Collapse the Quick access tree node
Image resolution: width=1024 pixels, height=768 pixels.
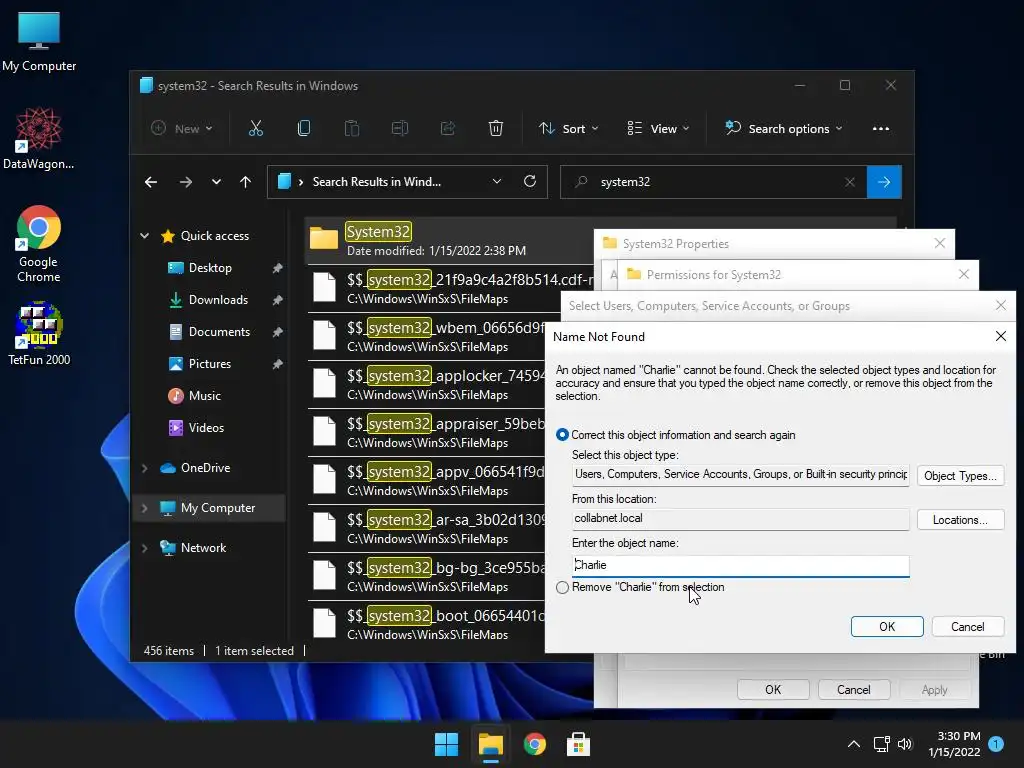[145, 236]
